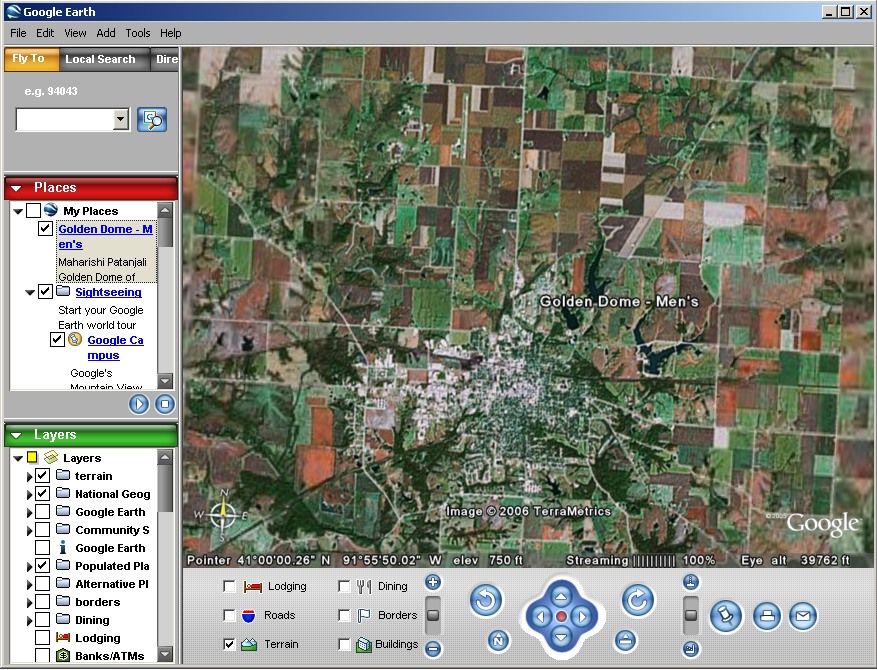Zoom in with the plus button
Viewport: 877px width, 670px height.
(x=432, y=582)
